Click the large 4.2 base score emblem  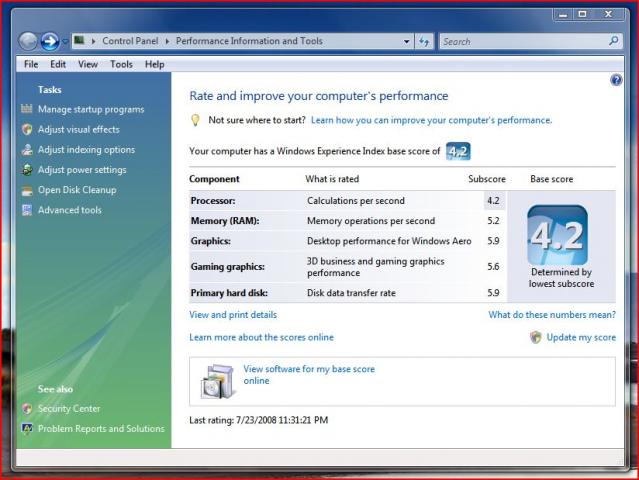click(557, 235)
